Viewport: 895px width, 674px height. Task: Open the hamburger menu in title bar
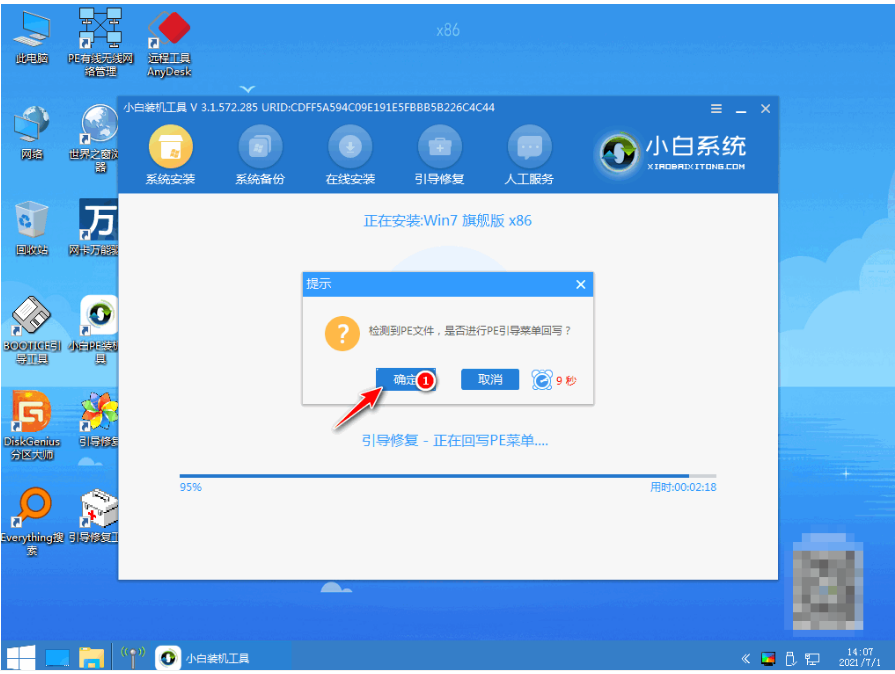tap(716, 108)
